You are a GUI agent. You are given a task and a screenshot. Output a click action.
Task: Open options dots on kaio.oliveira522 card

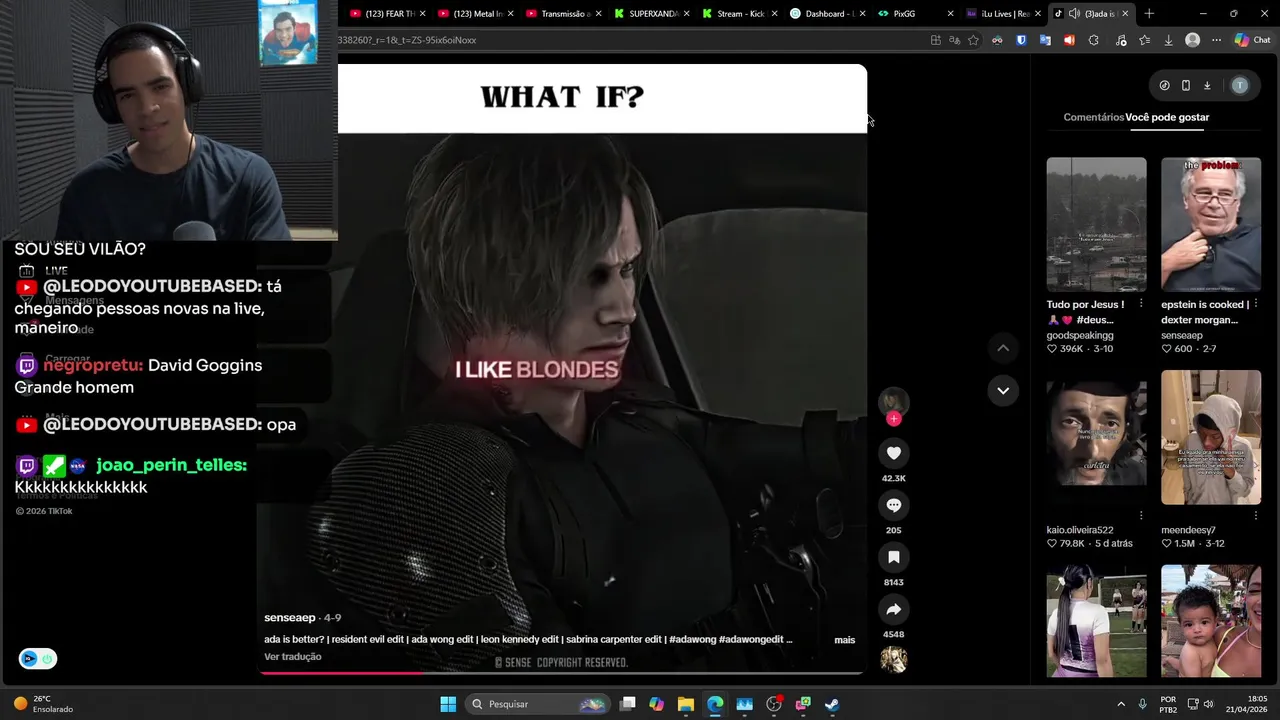[1141, 516]
